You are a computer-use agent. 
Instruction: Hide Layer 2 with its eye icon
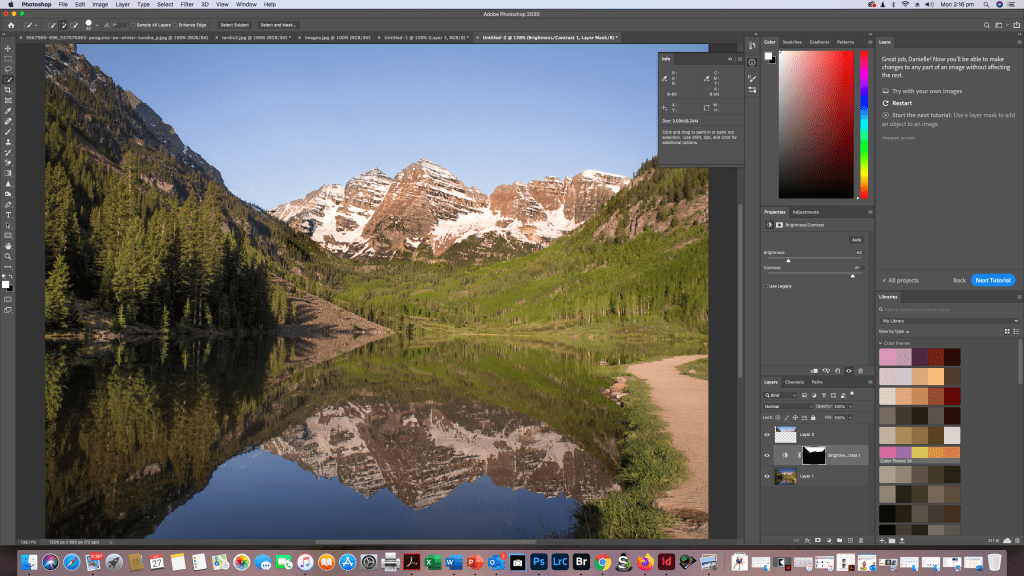[x=768, y=434]
